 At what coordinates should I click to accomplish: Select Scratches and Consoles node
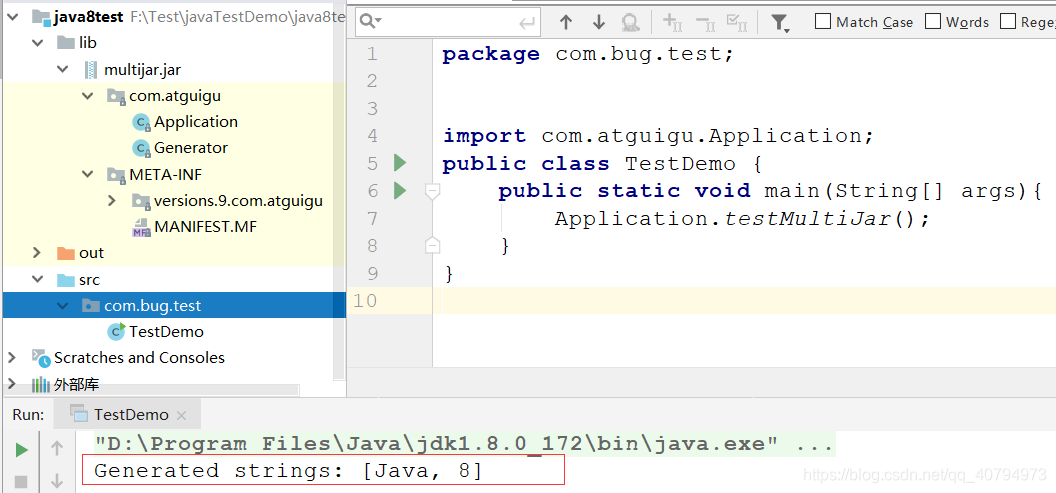(x=139, y=358)
